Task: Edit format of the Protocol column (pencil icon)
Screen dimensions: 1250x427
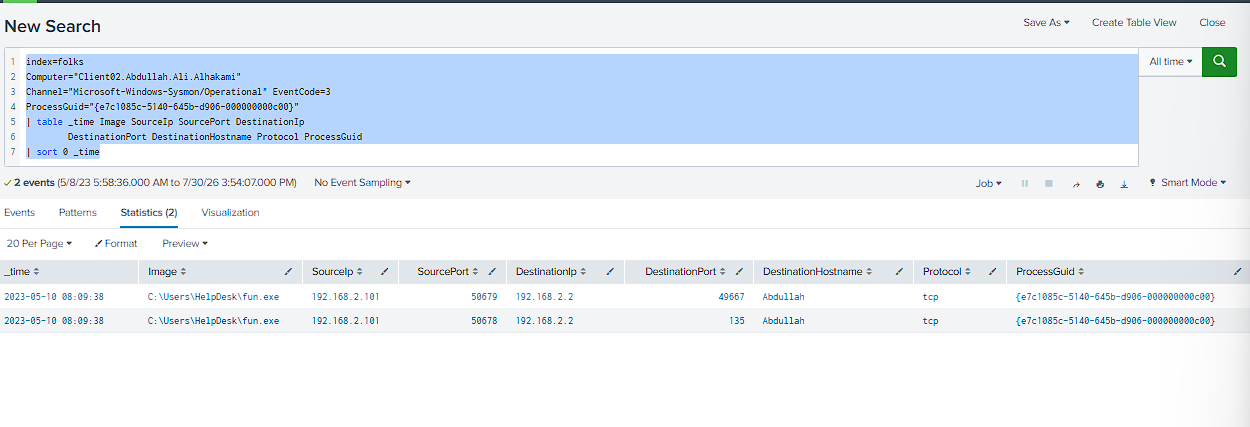Action: [992, 271]
